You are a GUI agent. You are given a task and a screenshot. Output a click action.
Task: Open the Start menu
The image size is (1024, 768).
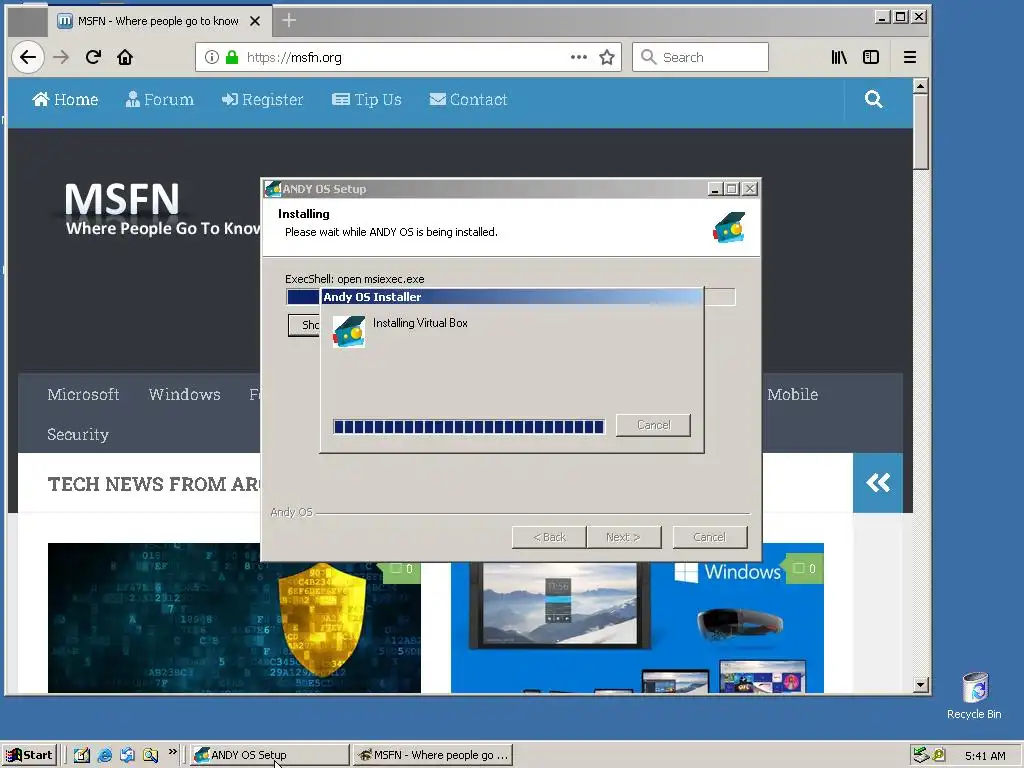pyautogui.click(x=29, y=755)
